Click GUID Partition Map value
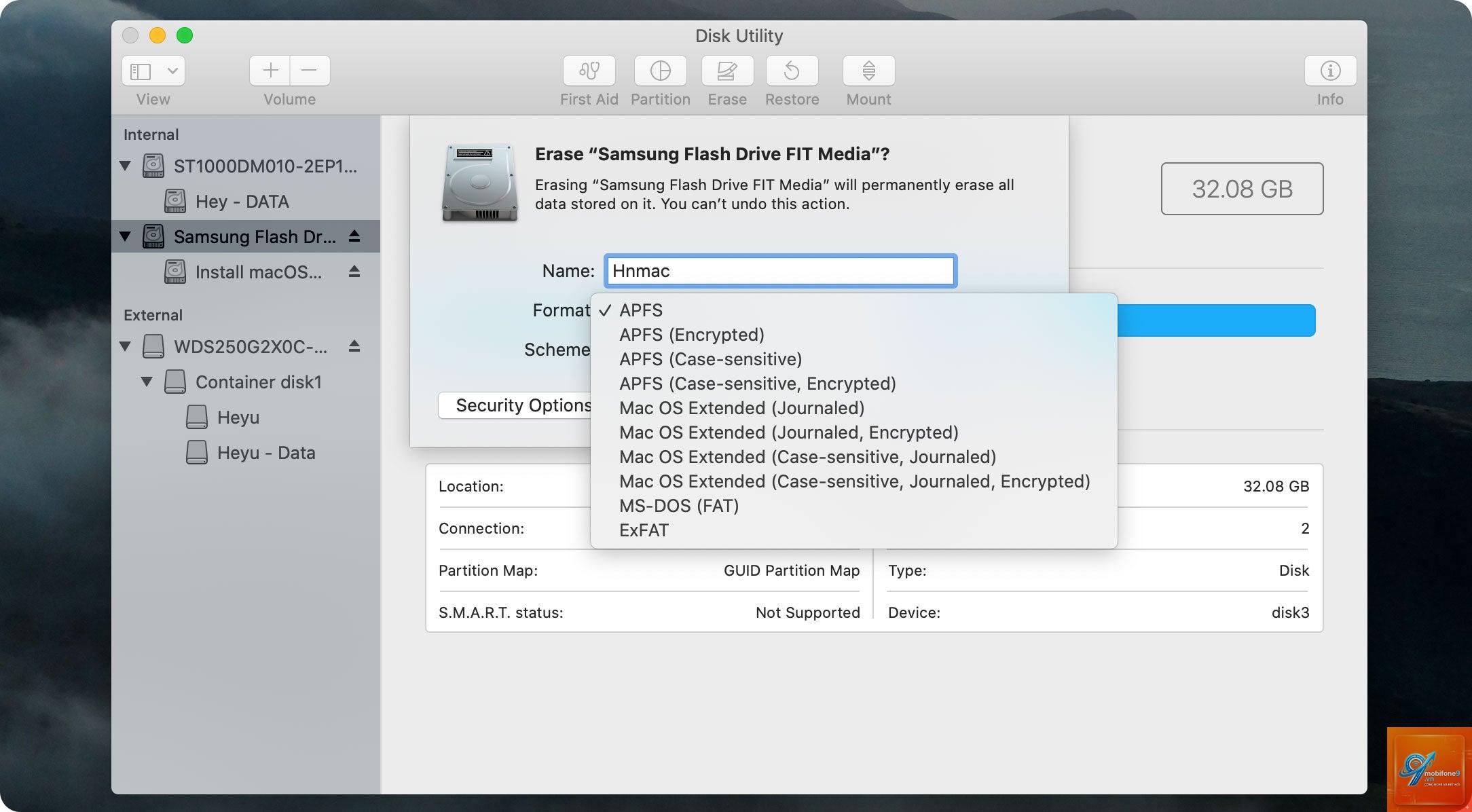 [792, 570]
